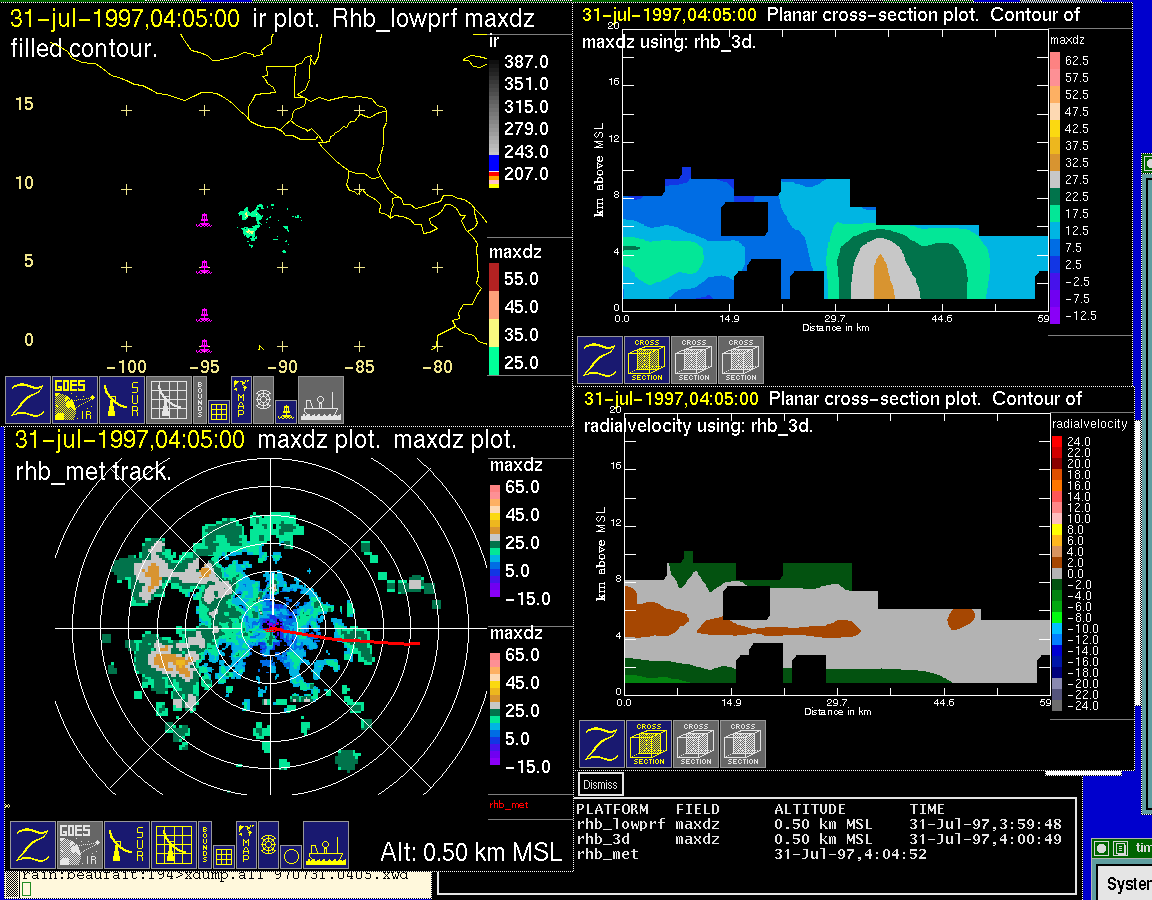Open the Z menu under the radialvelocity cross-section

click(602, 745)
